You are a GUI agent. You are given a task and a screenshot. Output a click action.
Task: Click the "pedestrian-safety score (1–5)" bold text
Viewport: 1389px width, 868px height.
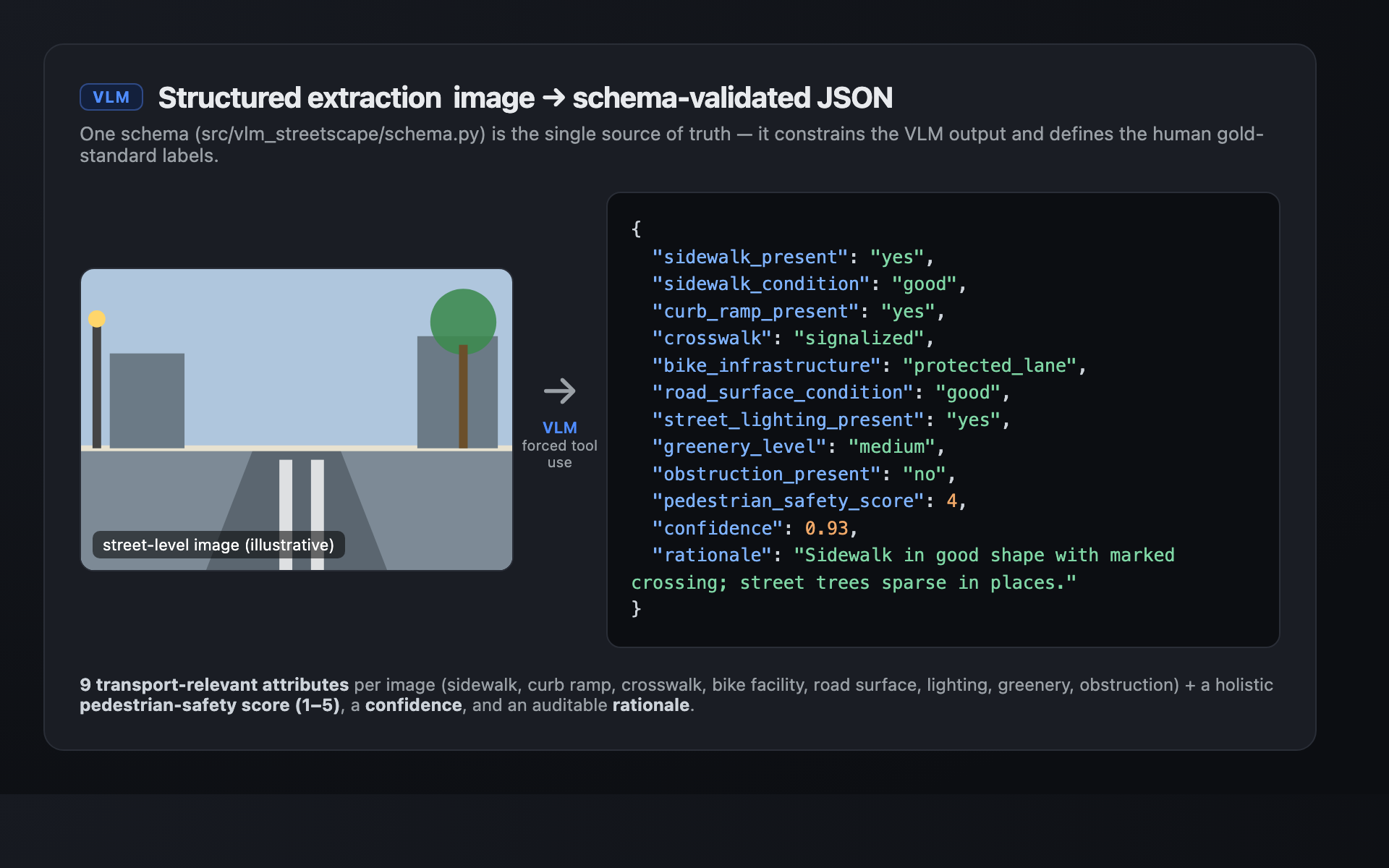[x=210, y=705]
